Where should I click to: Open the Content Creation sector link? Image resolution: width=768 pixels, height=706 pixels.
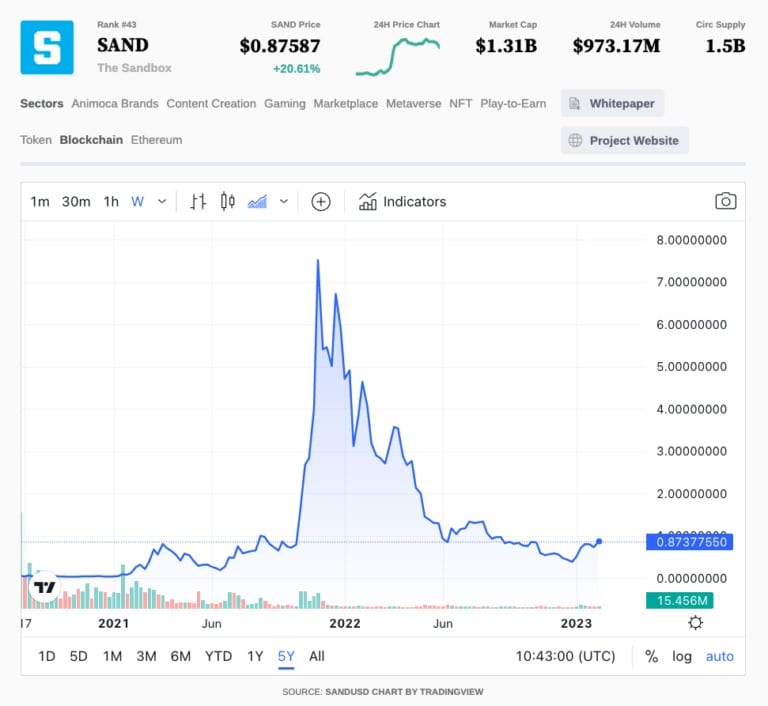click(x=211, y=103)
